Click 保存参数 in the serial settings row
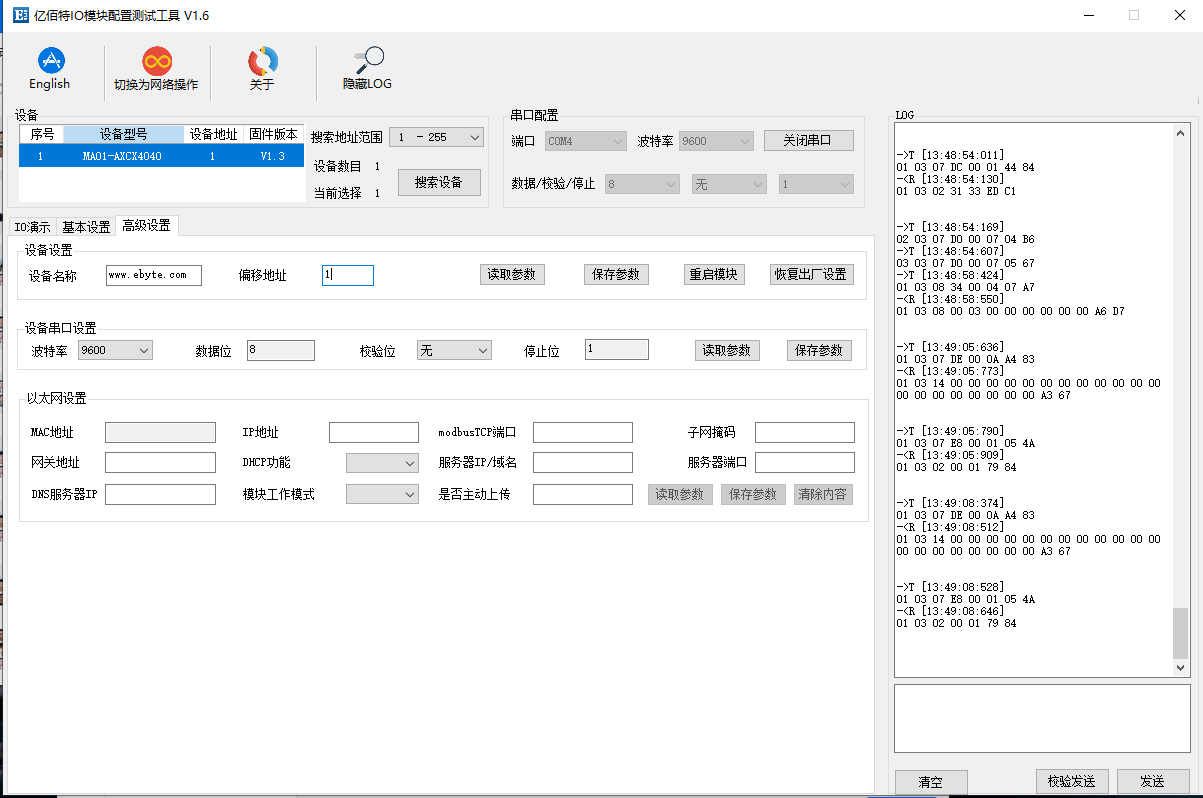The width and height of the screenshot is (1203, 798). pos(819,350)
